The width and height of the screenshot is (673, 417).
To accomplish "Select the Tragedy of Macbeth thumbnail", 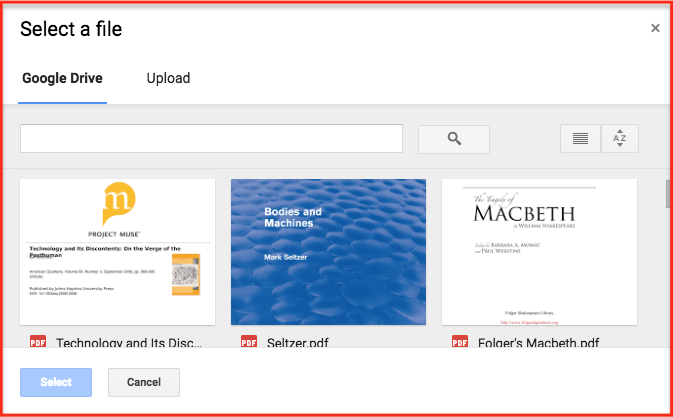I will [x=540, y=252].
